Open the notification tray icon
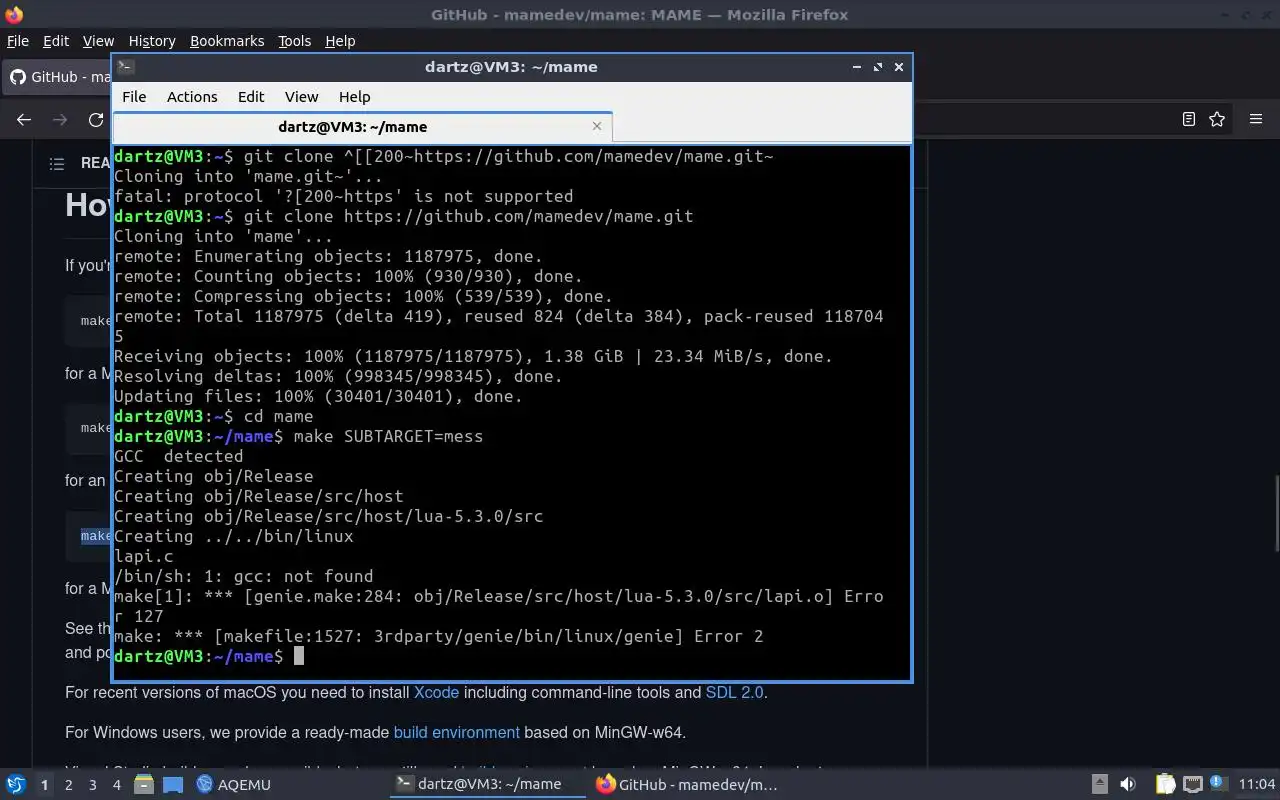Image resolution: width=1280 pixels, height=800 pixels. (x=1218, y=784)
